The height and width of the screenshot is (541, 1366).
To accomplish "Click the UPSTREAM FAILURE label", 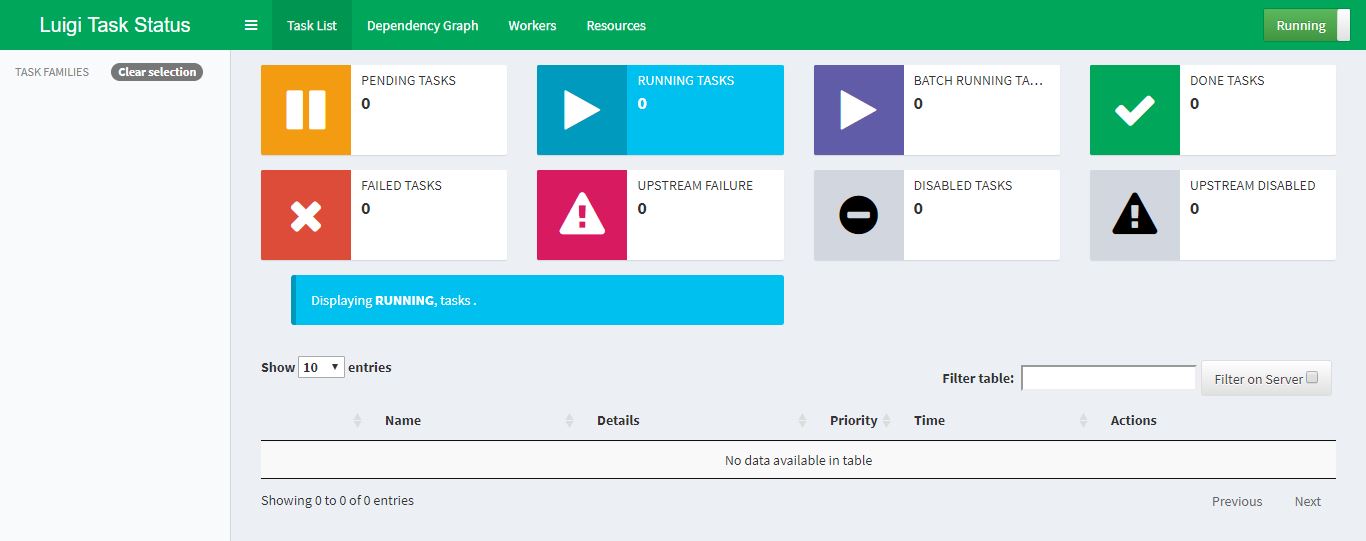I will tap(695, 185).
